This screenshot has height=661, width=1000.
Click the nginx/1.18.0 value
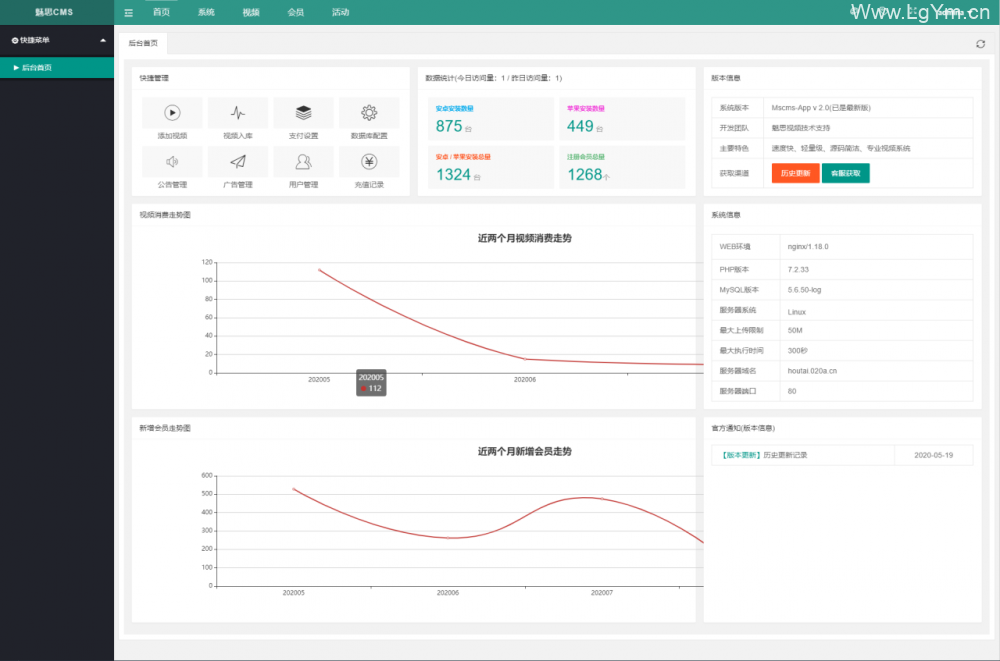[808, 246]
